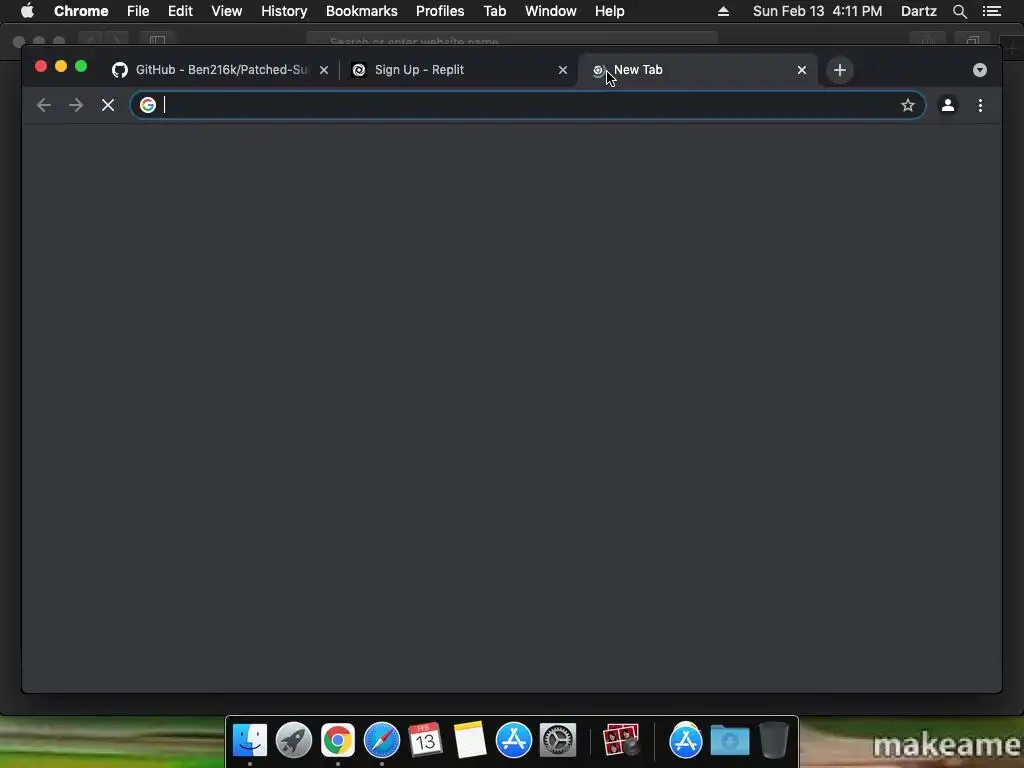Open the App Store icon beside Notes

[x=514, y=741]
